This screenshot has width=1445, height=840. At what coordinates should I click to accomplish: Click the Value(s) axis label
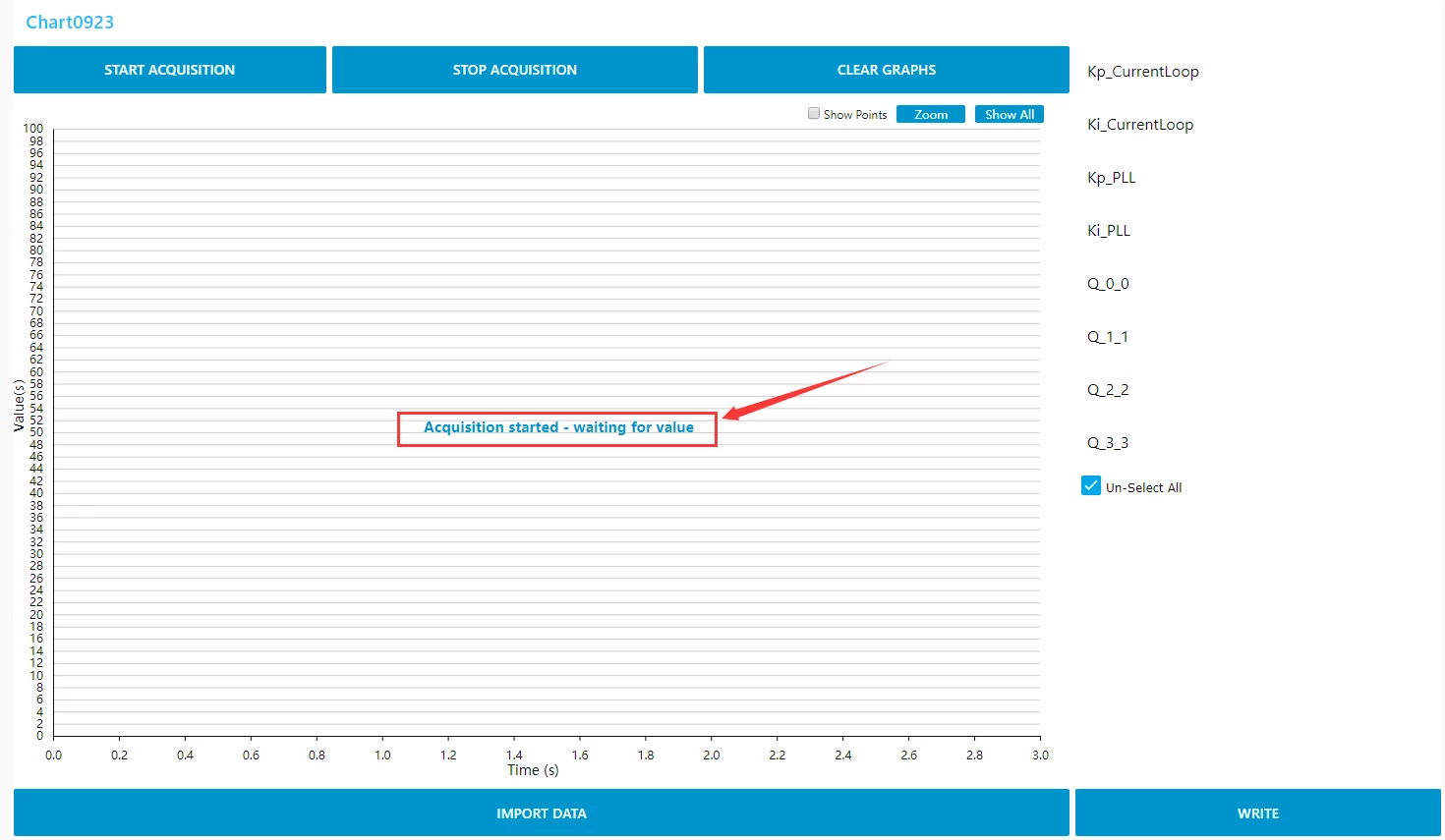19,406
